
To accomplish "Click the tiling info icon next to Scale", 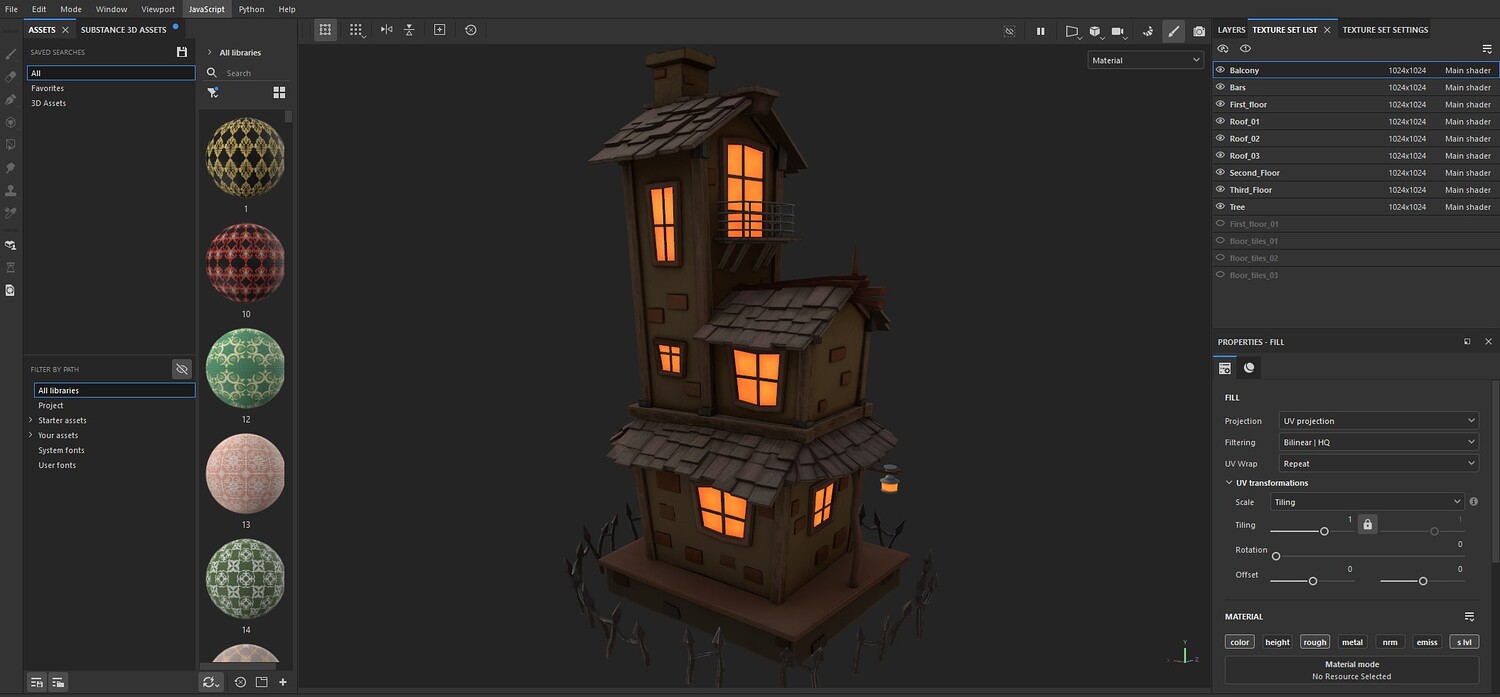I will click(1474, 502).
